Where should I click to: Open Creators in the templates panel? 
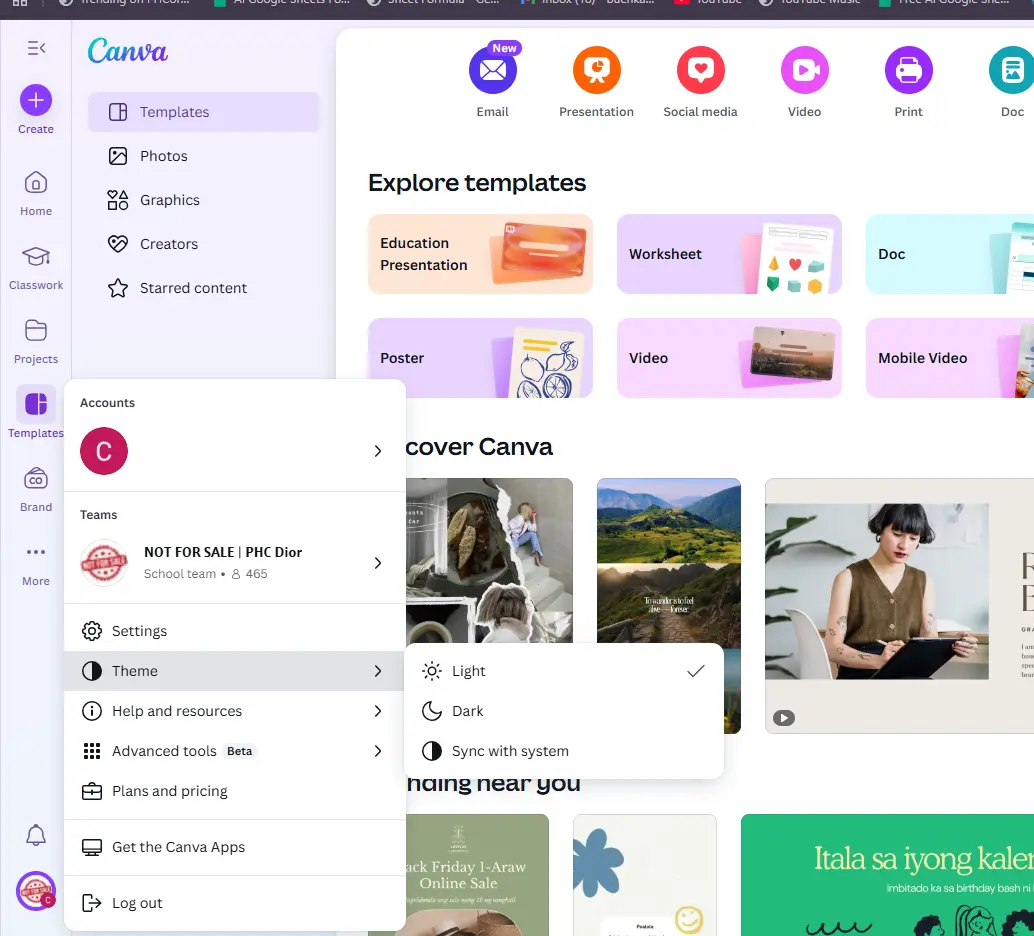(x=204, y=244)
